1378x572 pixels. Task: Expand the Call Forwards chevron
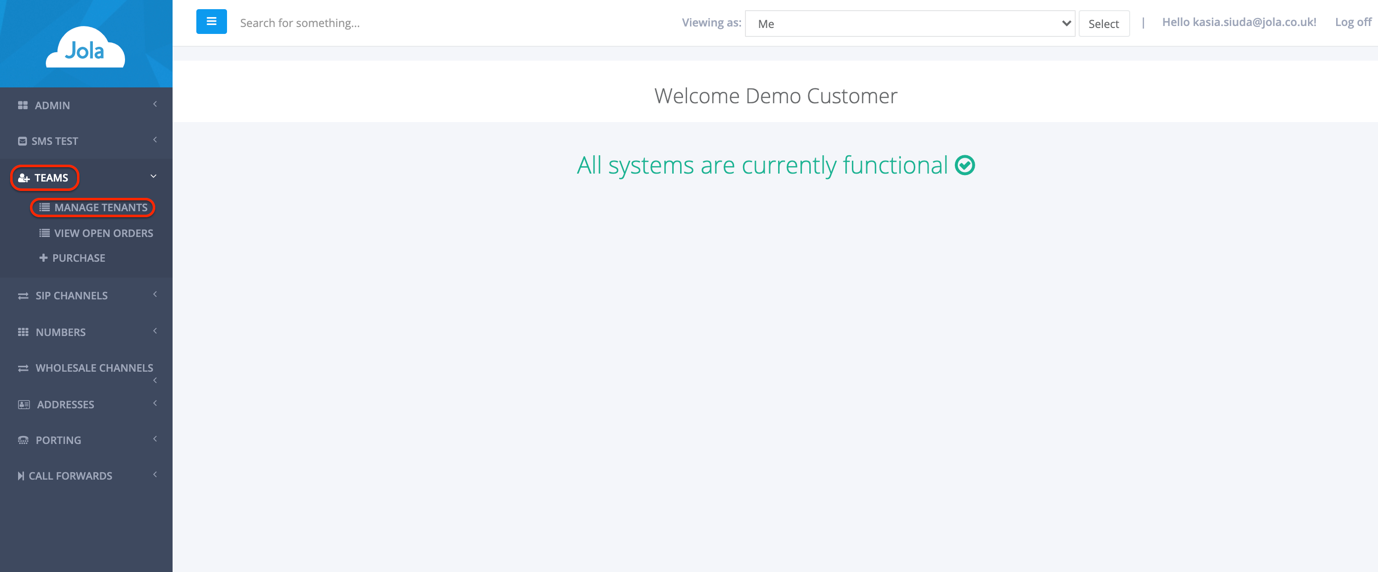coord(155,475)
